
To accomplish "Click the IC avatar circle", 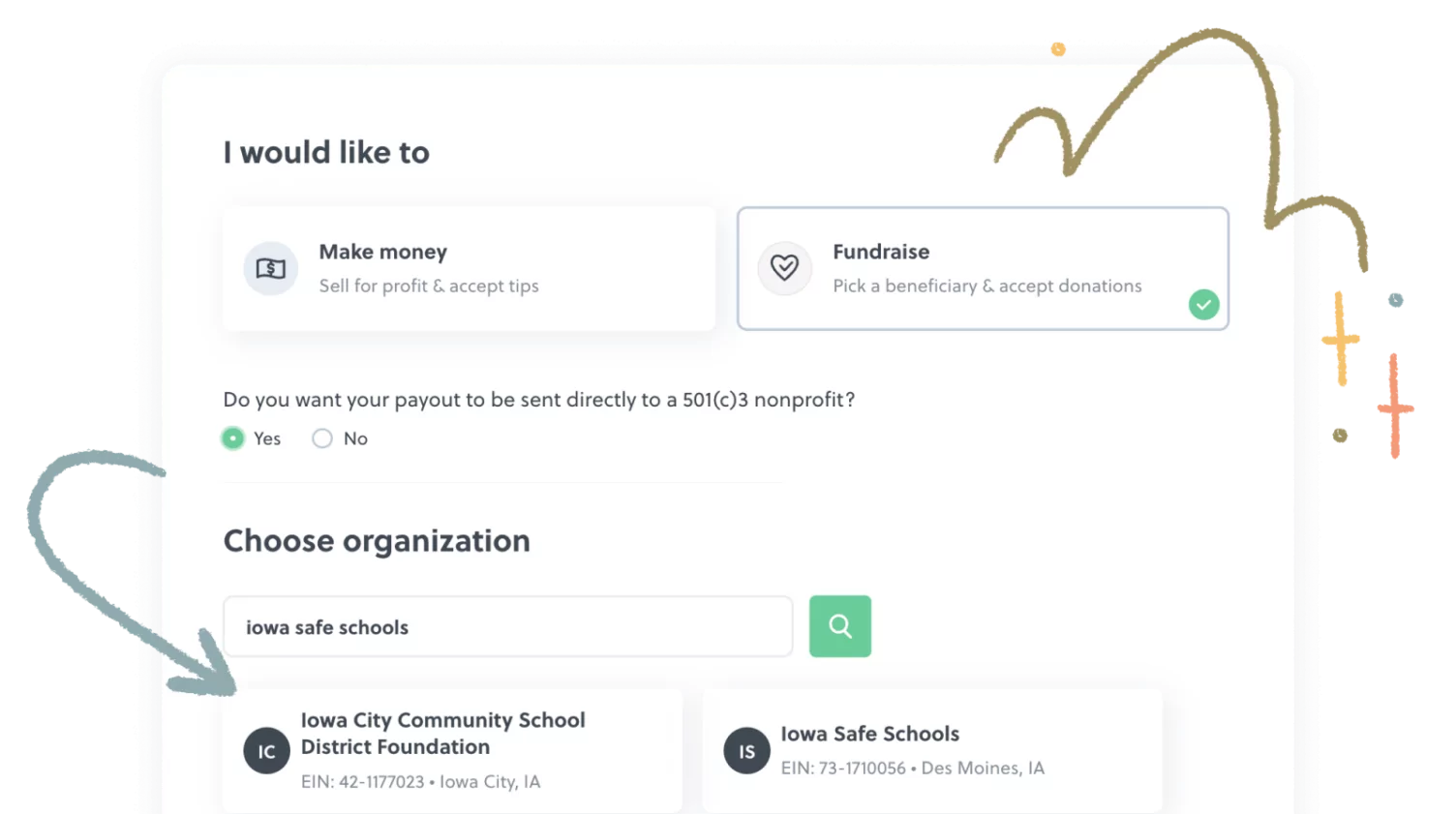I will pyautogui.click(x=266, y=751).
